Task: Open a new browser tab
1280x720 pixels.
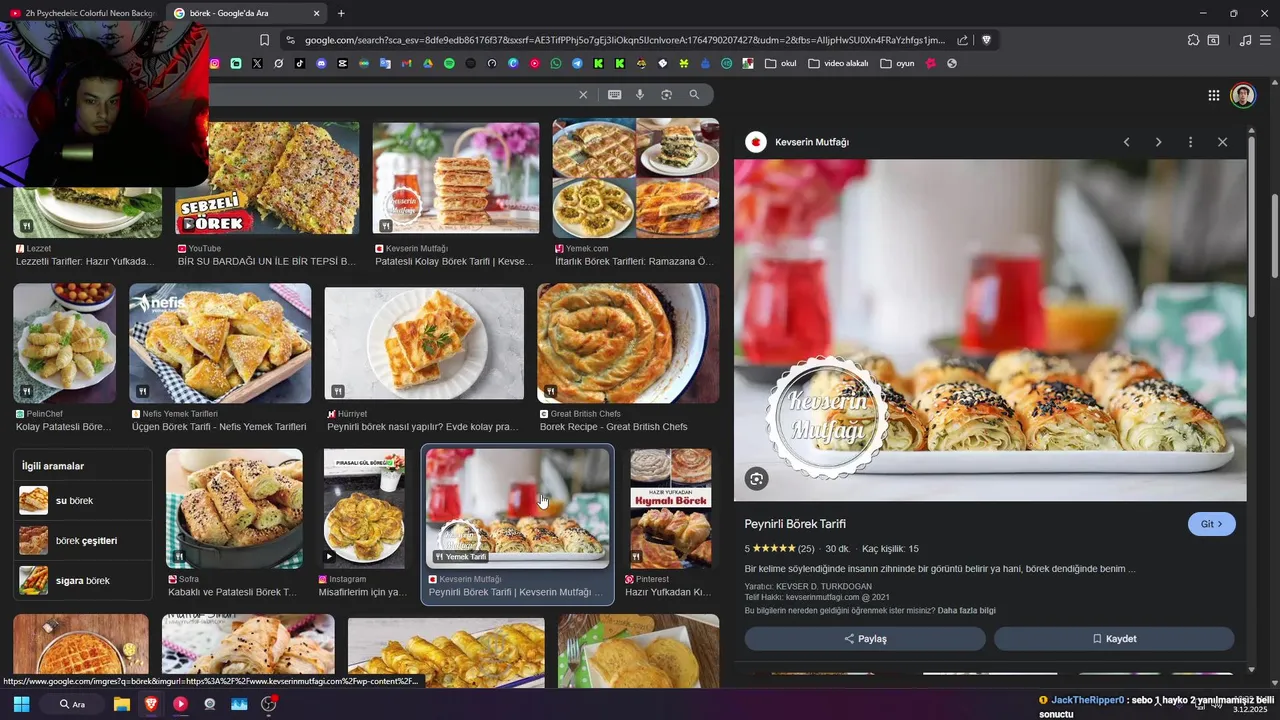Action: coord(341,13)
